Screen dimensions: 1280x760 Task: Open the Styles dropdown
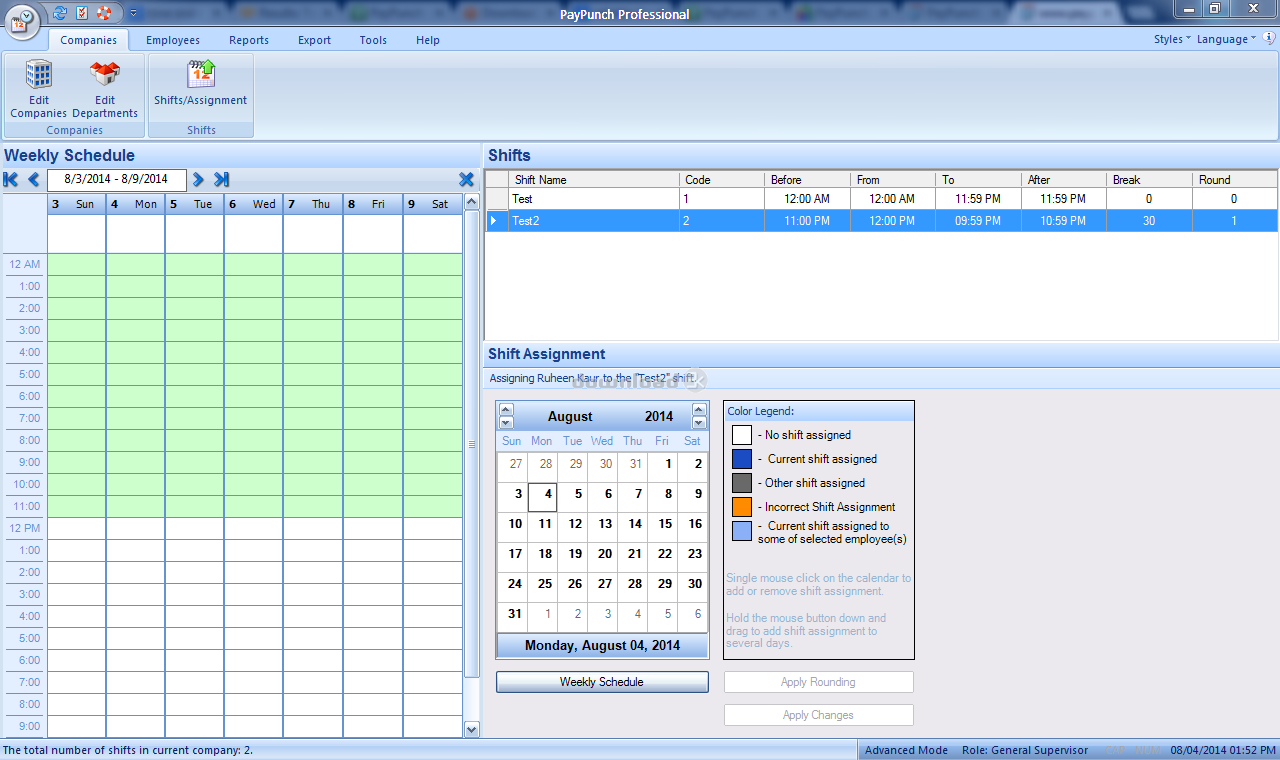click(1171, 40)
